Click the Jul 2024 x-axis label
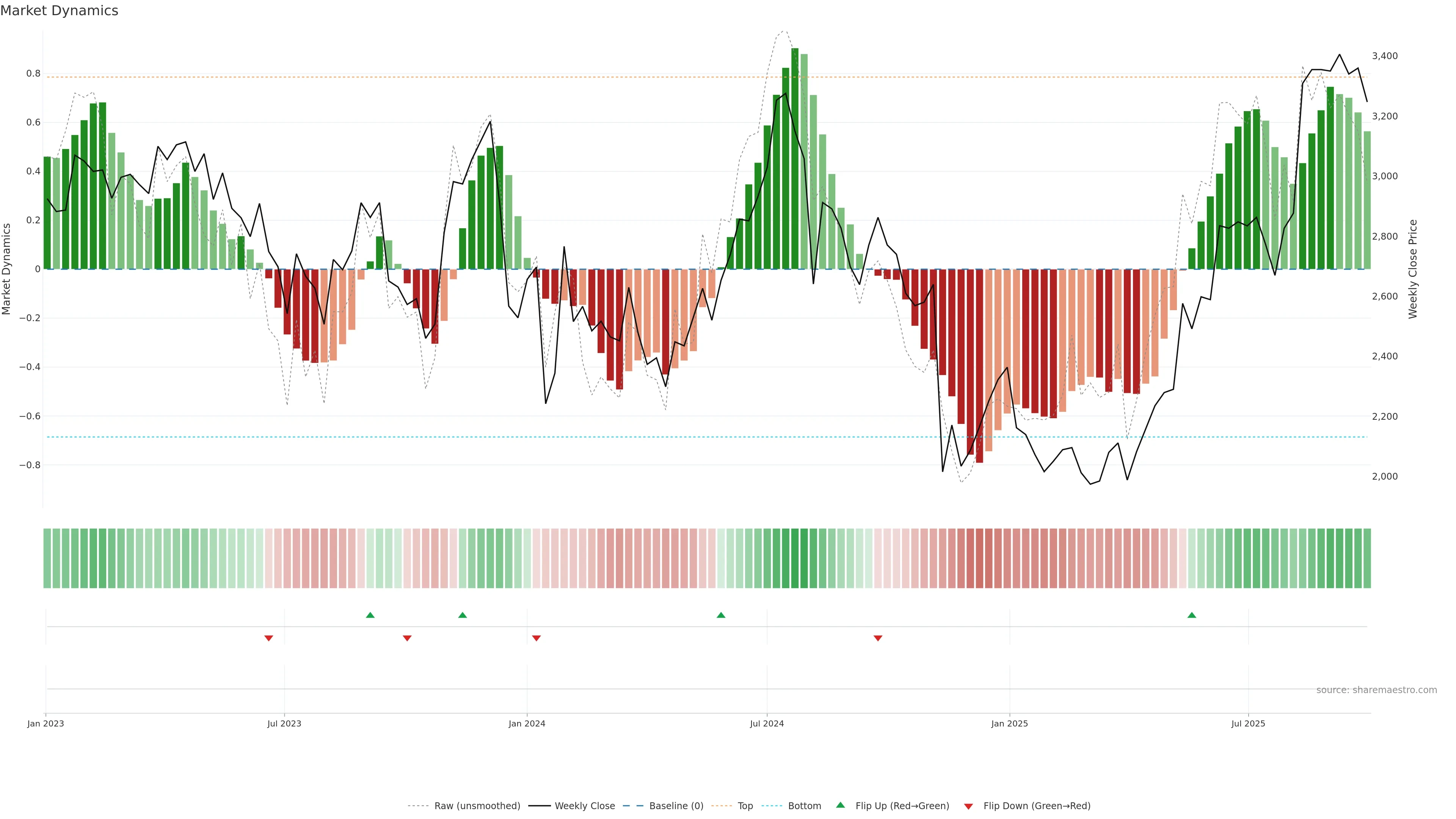 point(766,723)
